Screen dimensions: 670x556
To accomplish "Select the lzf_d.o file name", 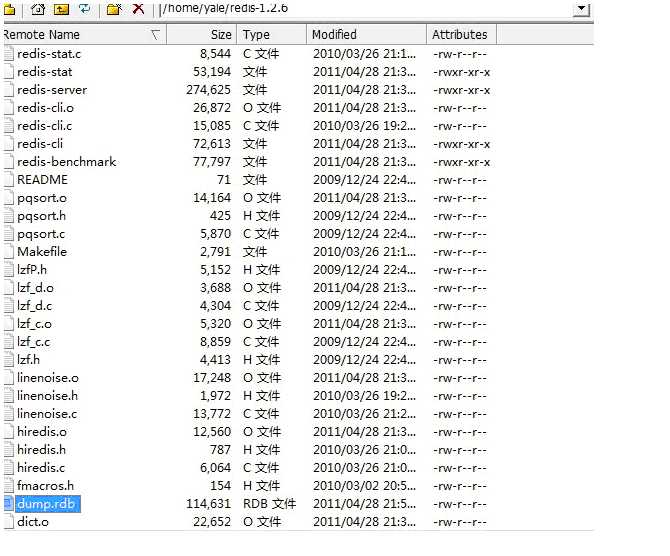I will click(x=35, y=288).
